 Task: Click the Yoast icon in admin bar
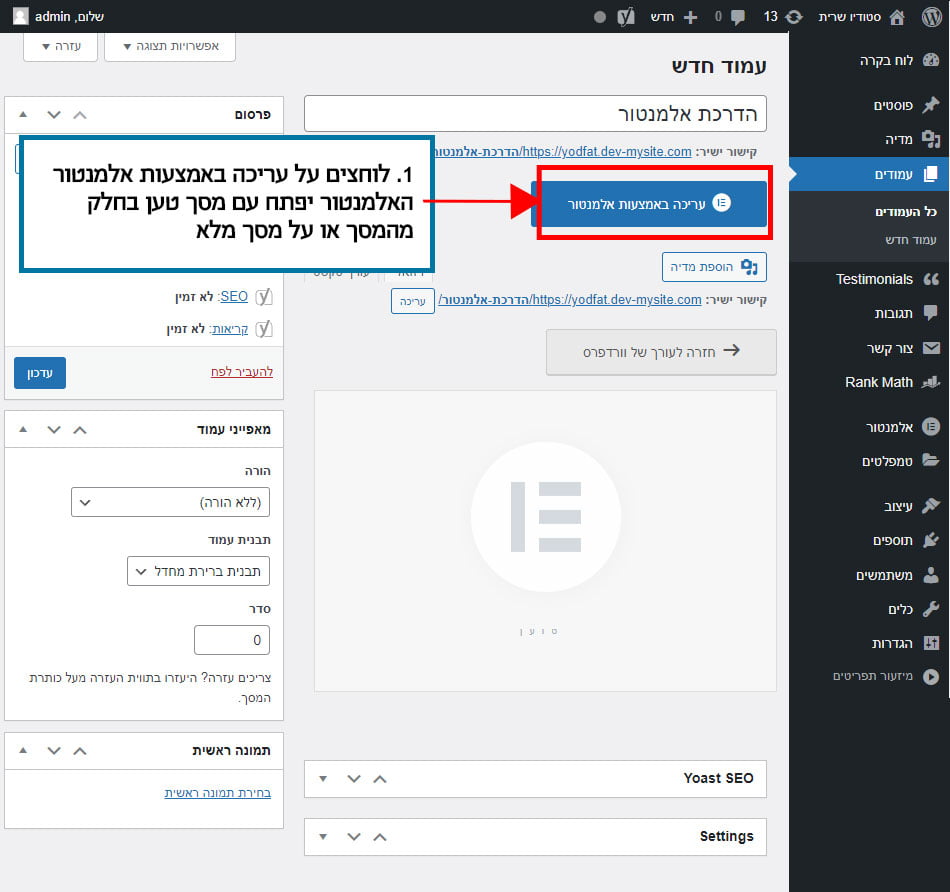coord(627,16)
